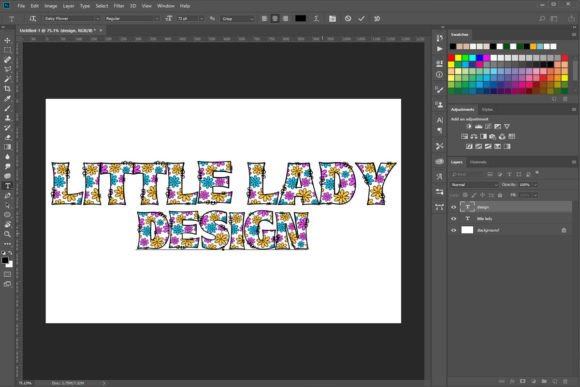Select the Rectangular Marquee tool

tap(7, 50)
